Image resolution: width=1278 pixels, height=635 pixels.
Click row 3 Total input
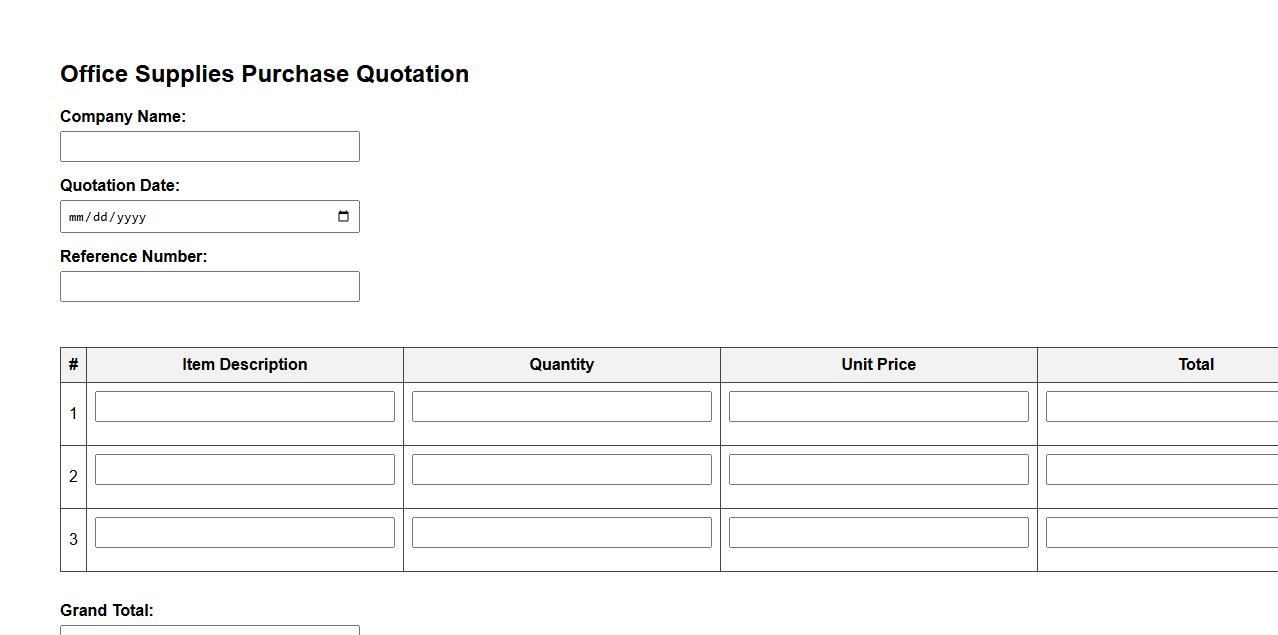(1161, 532)
